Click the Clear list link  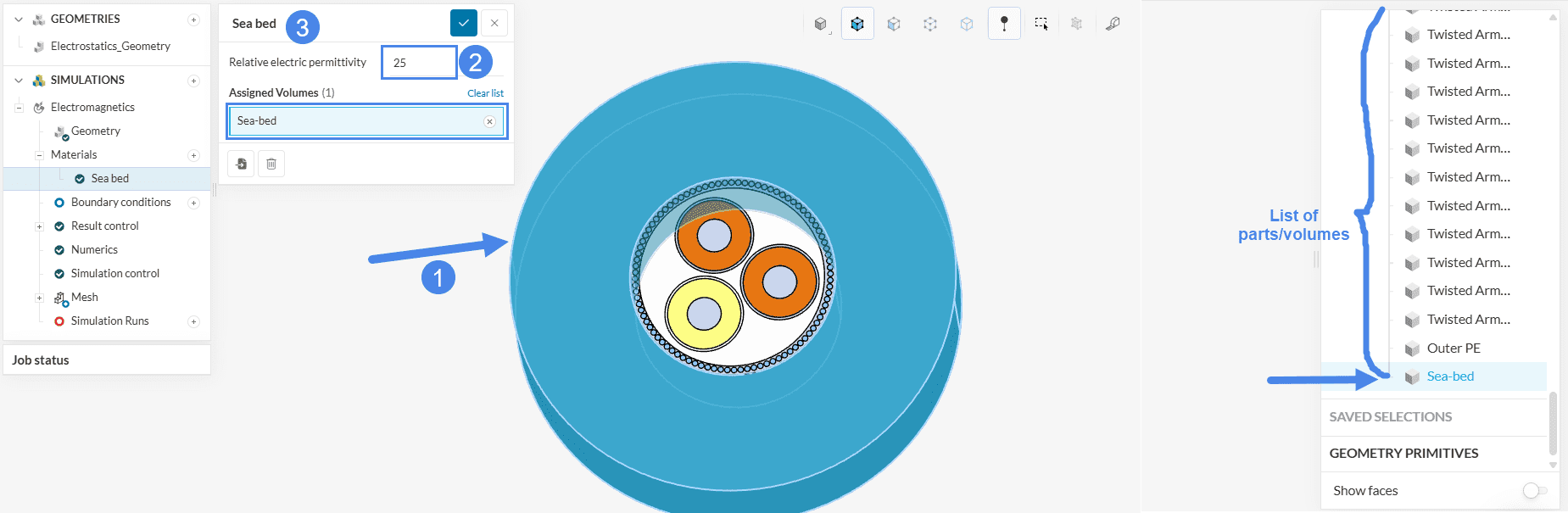click(x=485, y=93)
